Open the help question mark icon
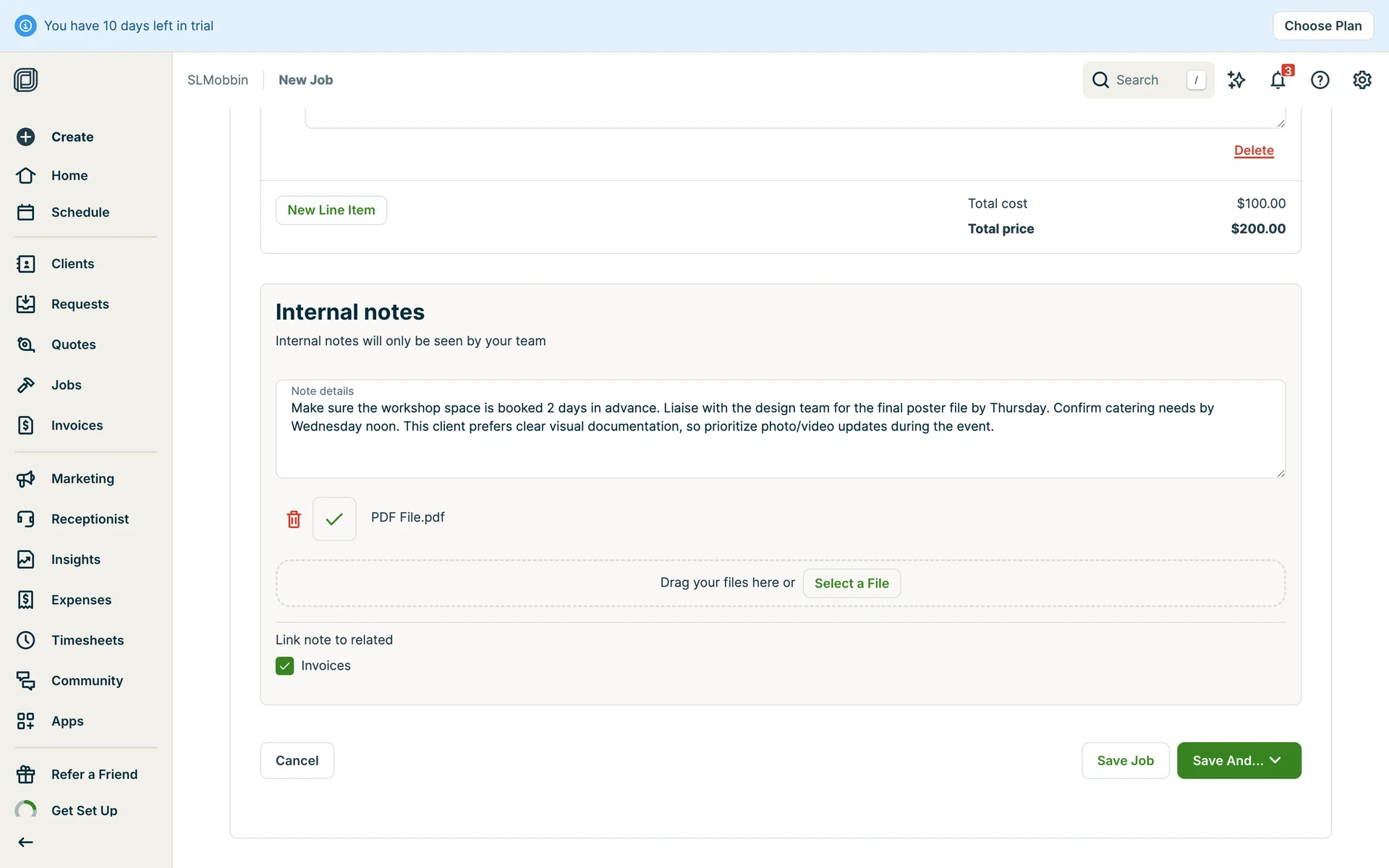Image resolution: width=1389 pixels, height=868 pixels. click(x=1320, y=80)
